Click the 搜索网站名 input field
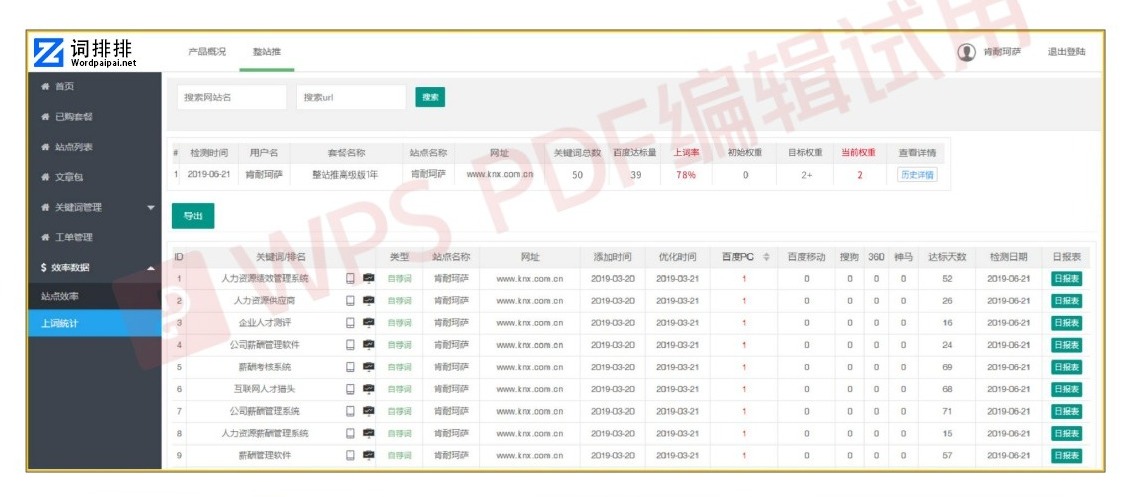This screenshot has height=497, width=1131. 231,97
